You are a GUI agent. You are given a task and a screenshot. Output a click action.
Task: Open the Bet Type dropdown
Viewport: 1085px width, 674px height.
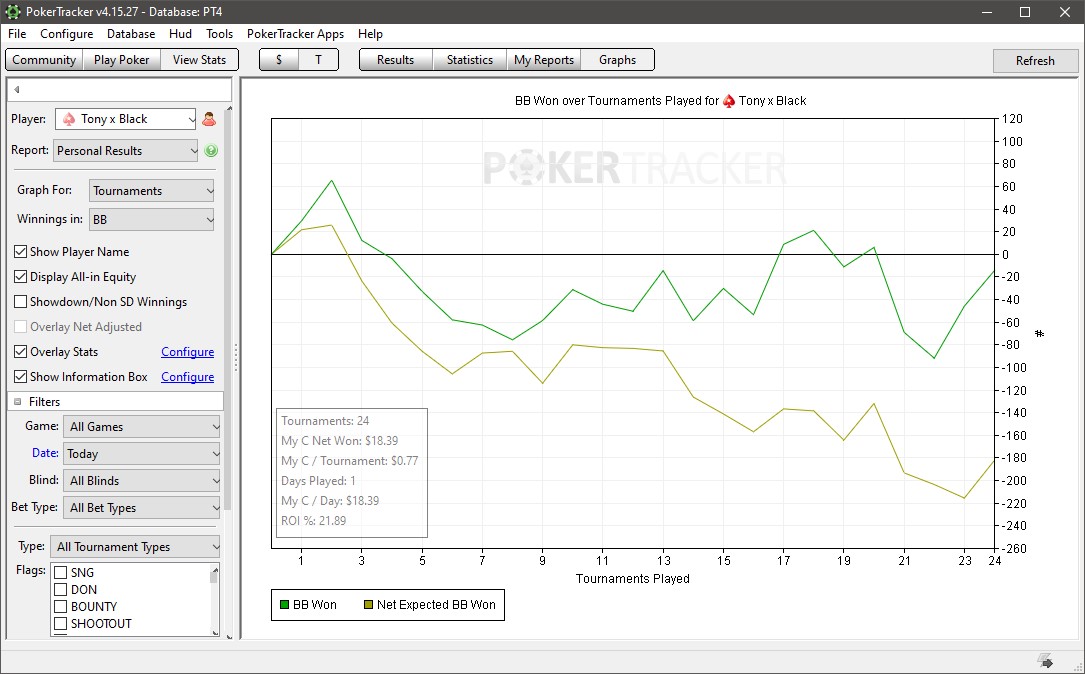pos(141,508)
